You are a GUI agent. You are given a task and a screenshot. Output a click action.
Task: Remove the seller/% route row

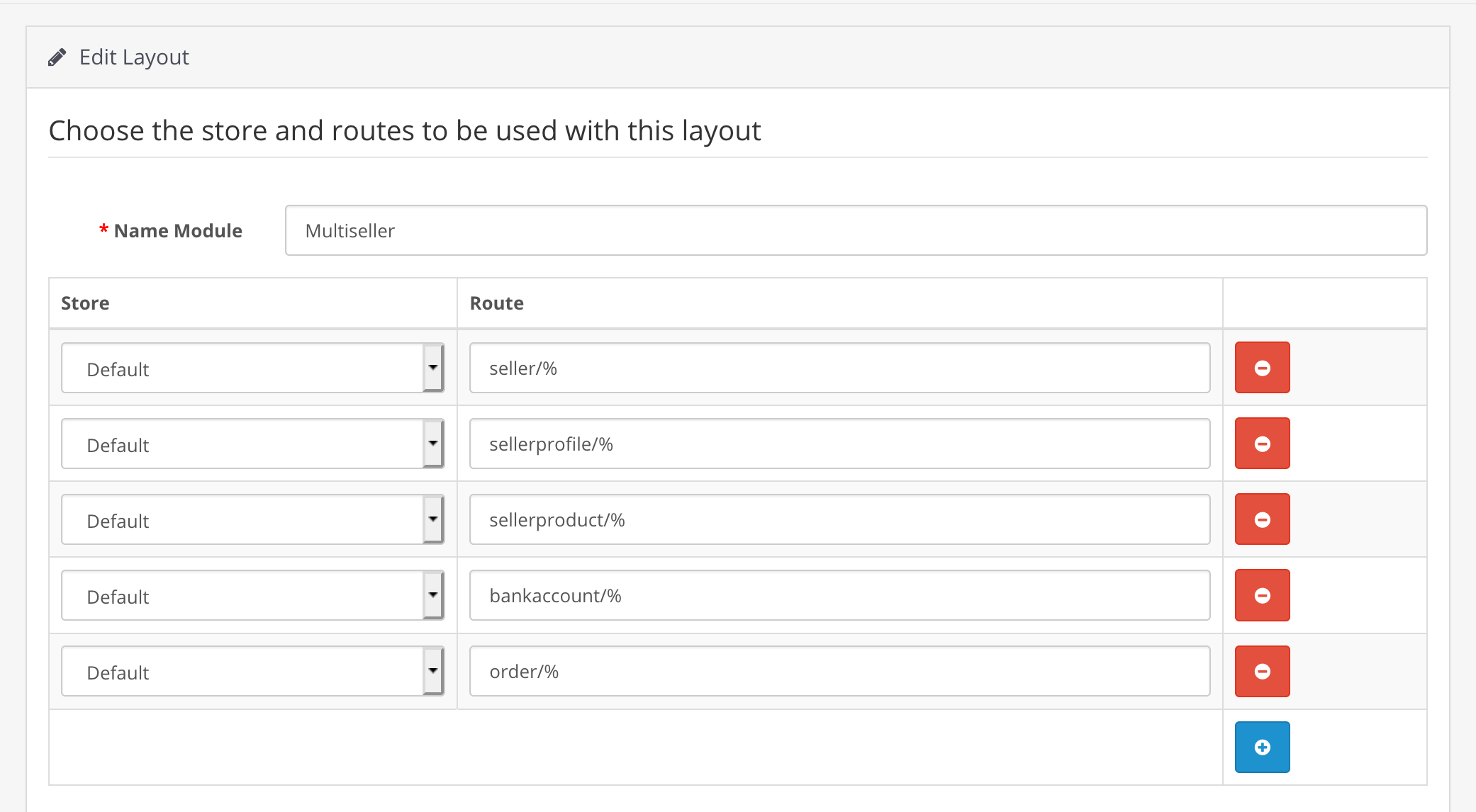1262,367
